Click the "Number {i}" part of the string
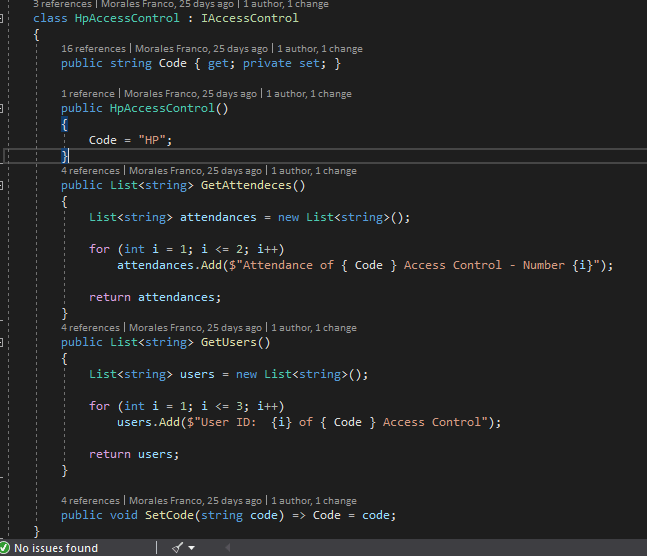Screen dimensions: 647x556 coord(558,265)
